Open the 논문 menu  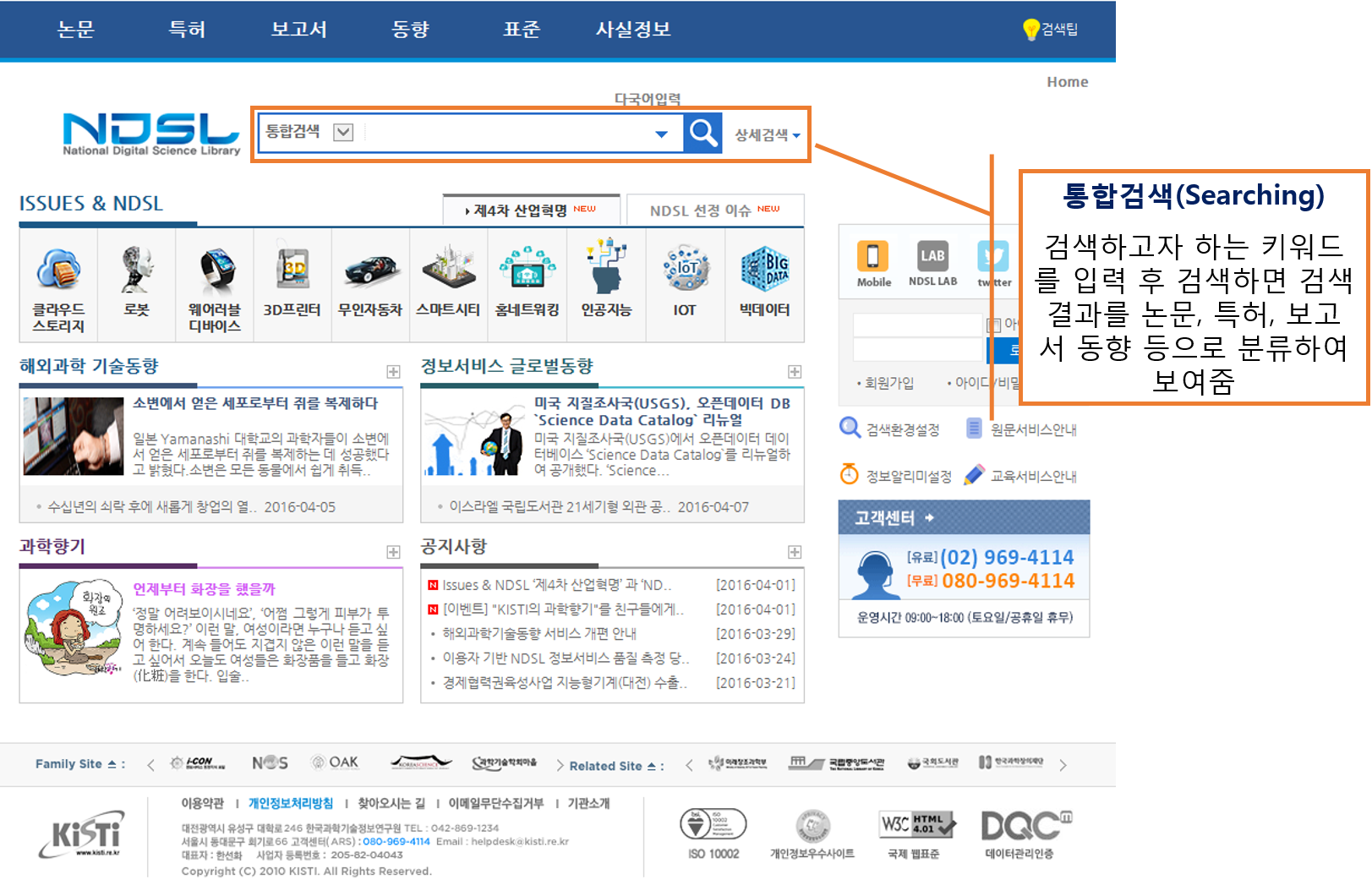coord(75,30)
